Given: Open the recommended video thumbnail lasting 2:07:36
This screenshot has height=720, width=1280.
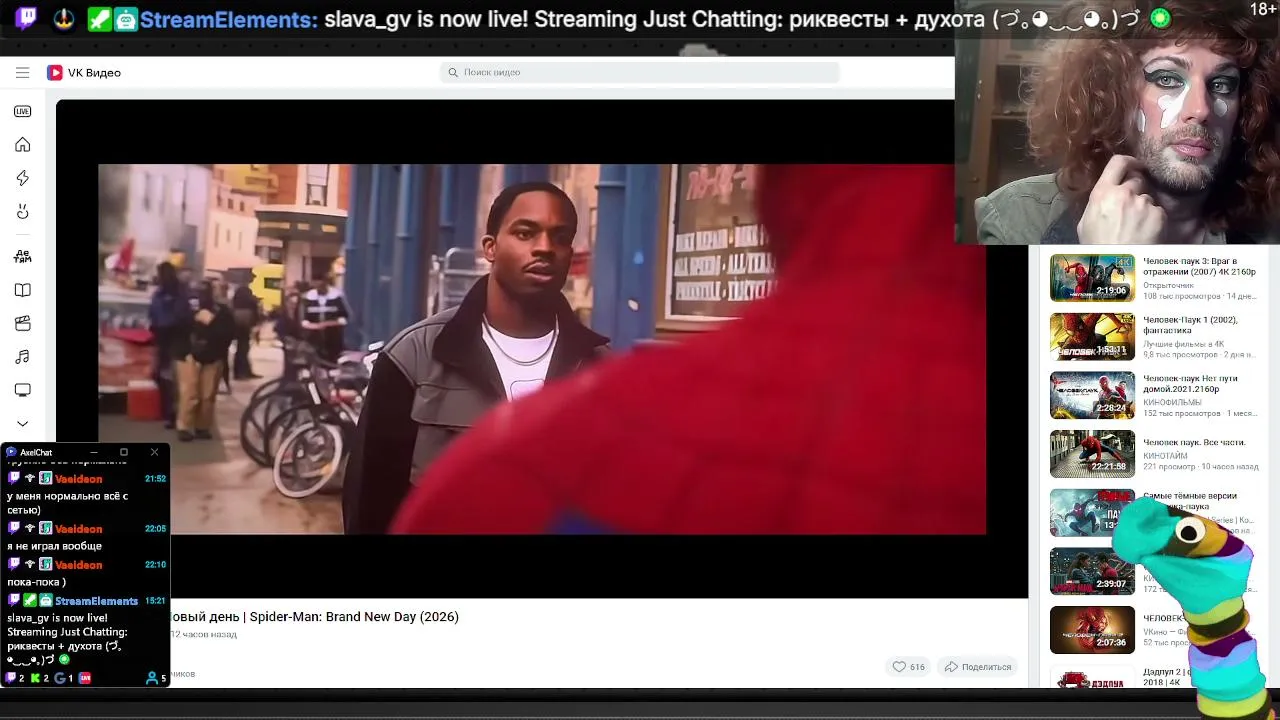Looking at the screenshot, I should coord(1092,630).
